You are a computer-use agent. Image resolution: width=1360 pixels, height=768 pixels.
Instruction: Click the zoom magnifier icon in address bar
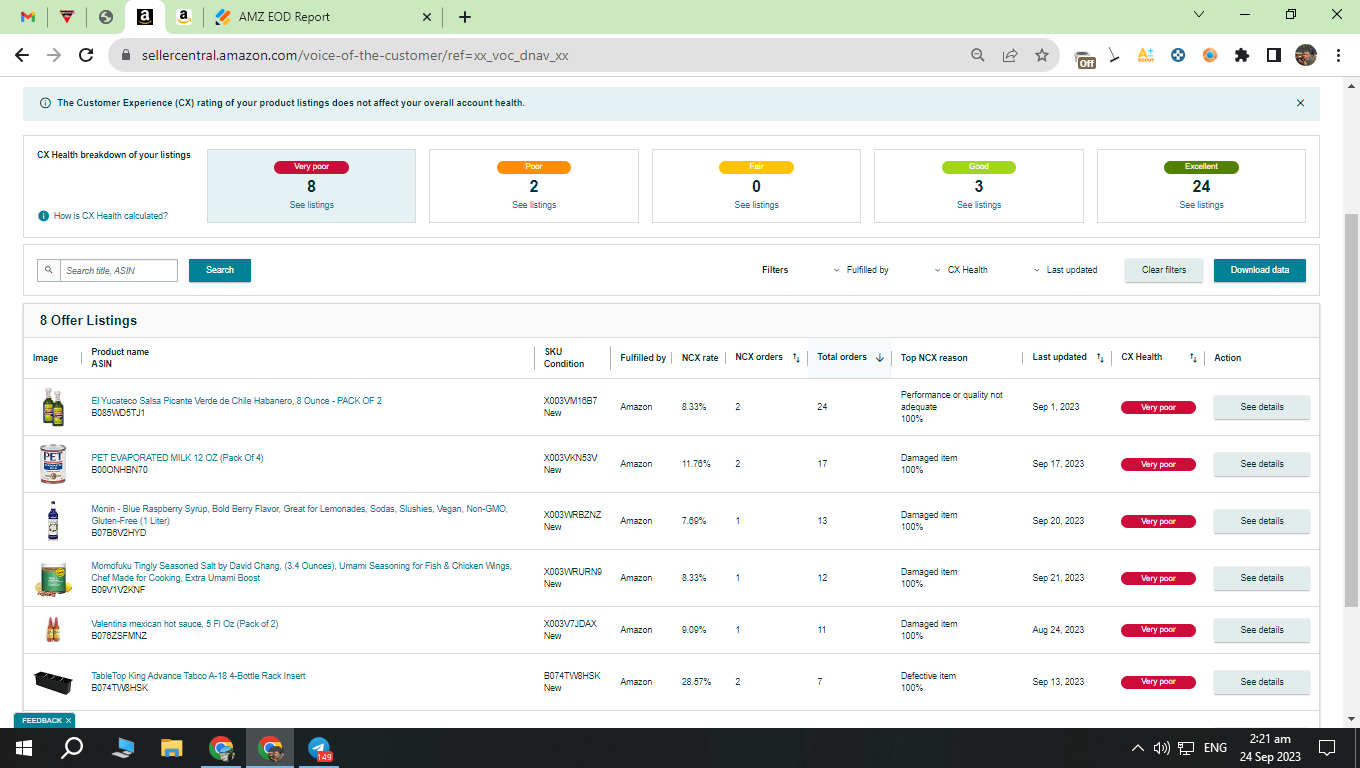coord(978,56)
